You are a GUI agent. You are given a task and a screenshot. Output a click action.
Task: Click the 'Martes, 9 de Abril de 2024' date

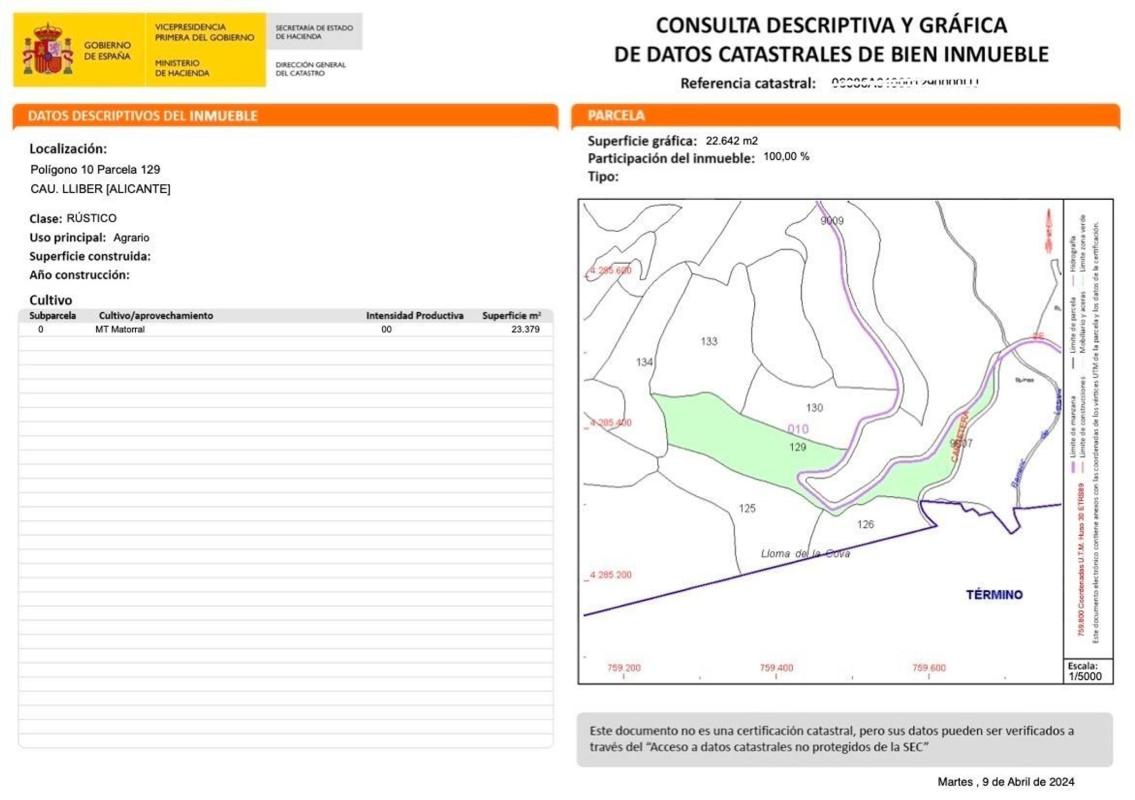pyautogui.click(x=1005, y=782)
